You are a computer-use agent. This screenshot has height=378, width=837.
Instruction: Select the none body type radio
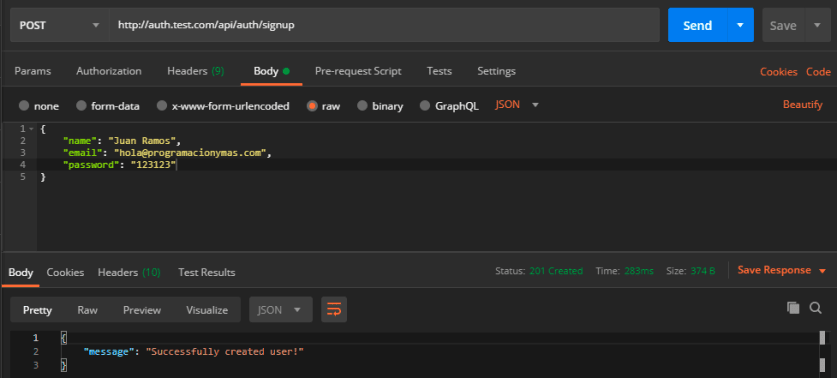[x=24, y=106]
